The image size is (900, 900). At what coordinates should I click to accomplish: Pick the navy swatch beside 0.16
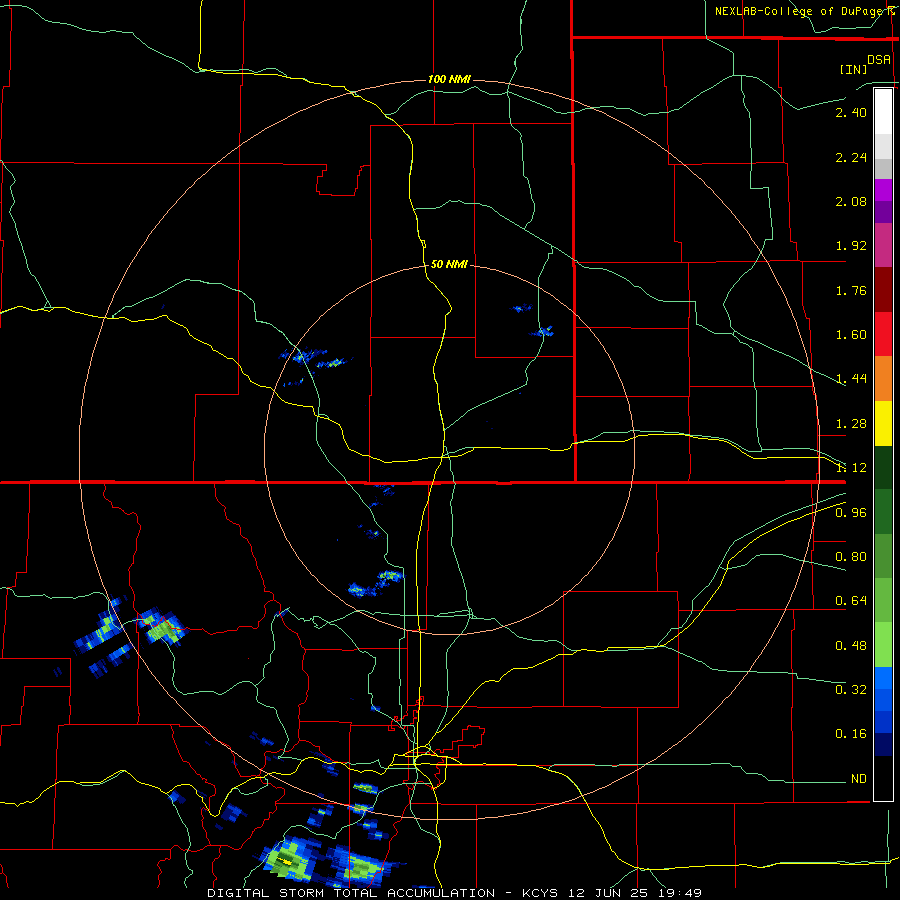883,745
